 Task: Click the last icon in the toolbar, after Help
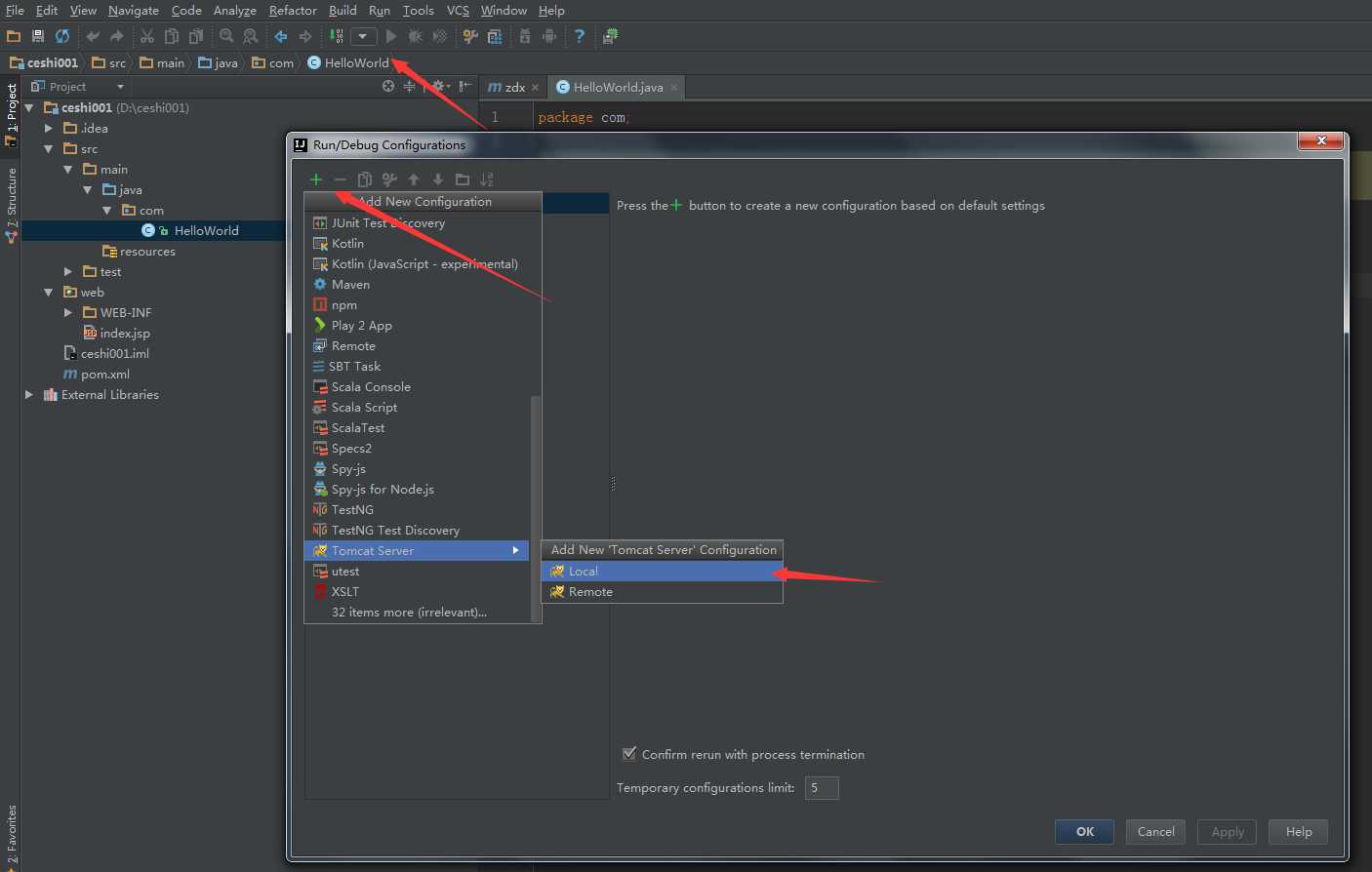click(611, 36)
